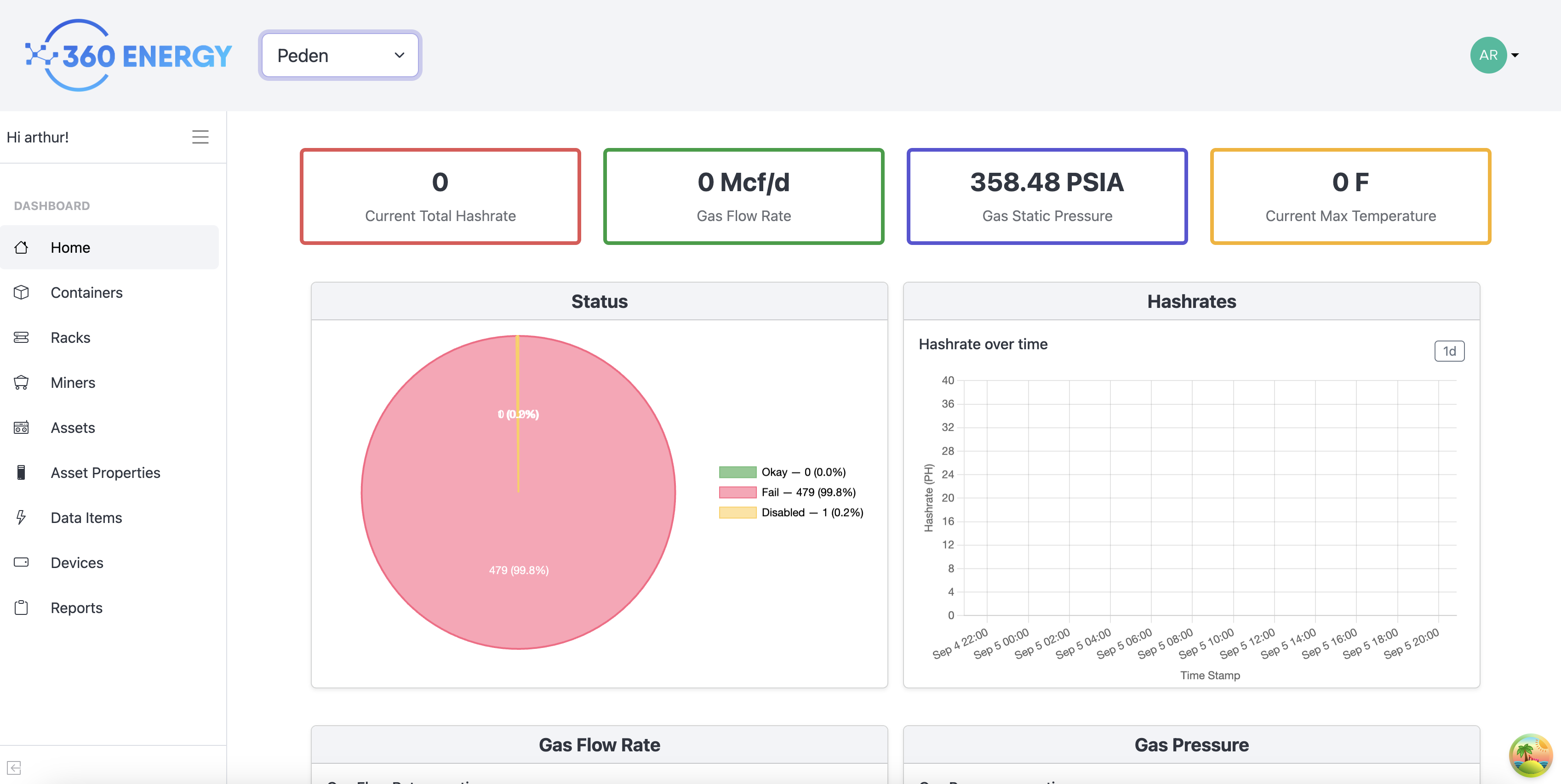Toggle sidebar with hamburger menu icon
This screenshot has width=1561, height=784.
[200, 137]
